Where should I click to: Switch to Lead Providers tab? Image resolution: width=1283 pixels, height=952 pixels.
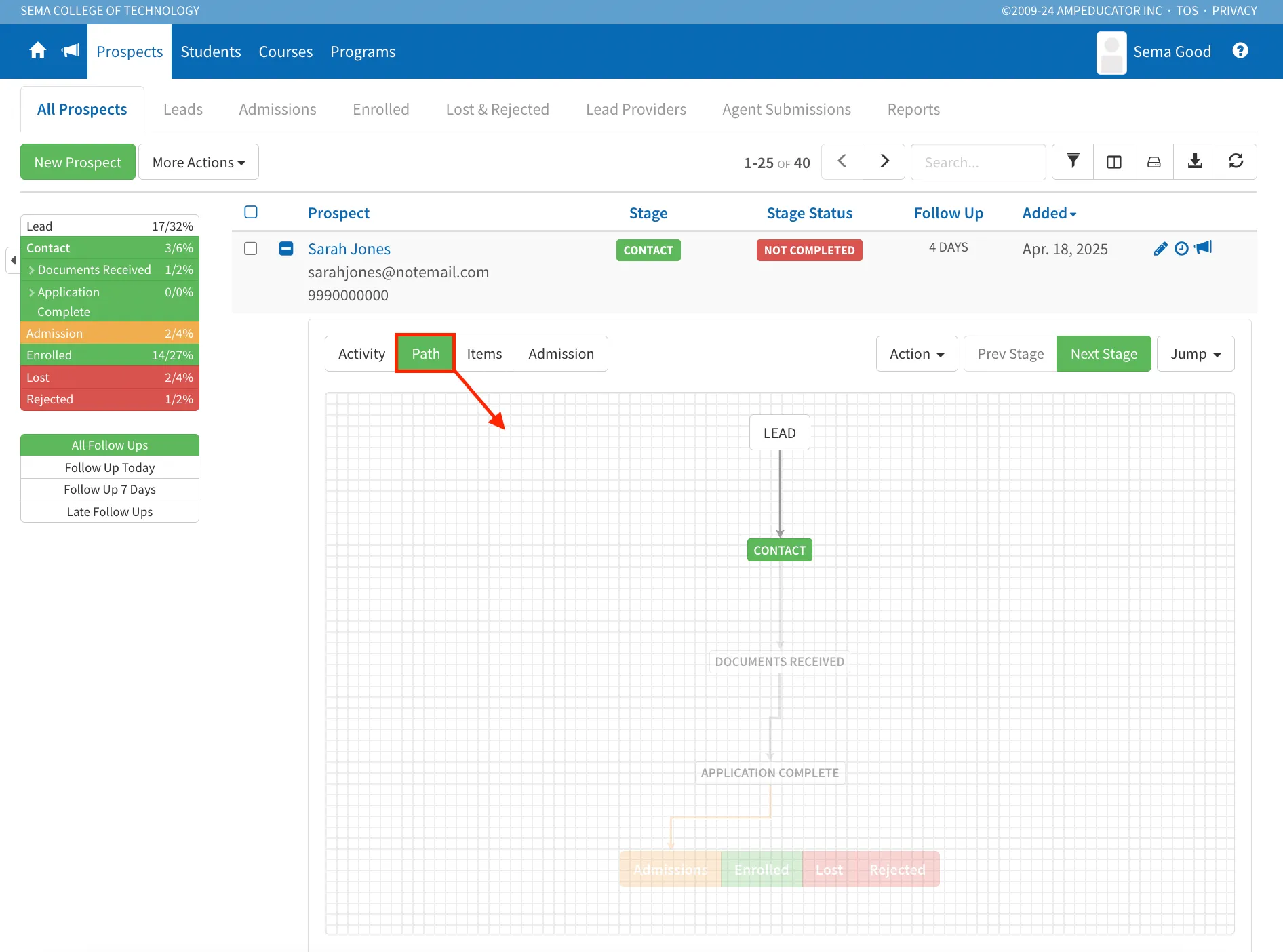click(x=636, y=109)
